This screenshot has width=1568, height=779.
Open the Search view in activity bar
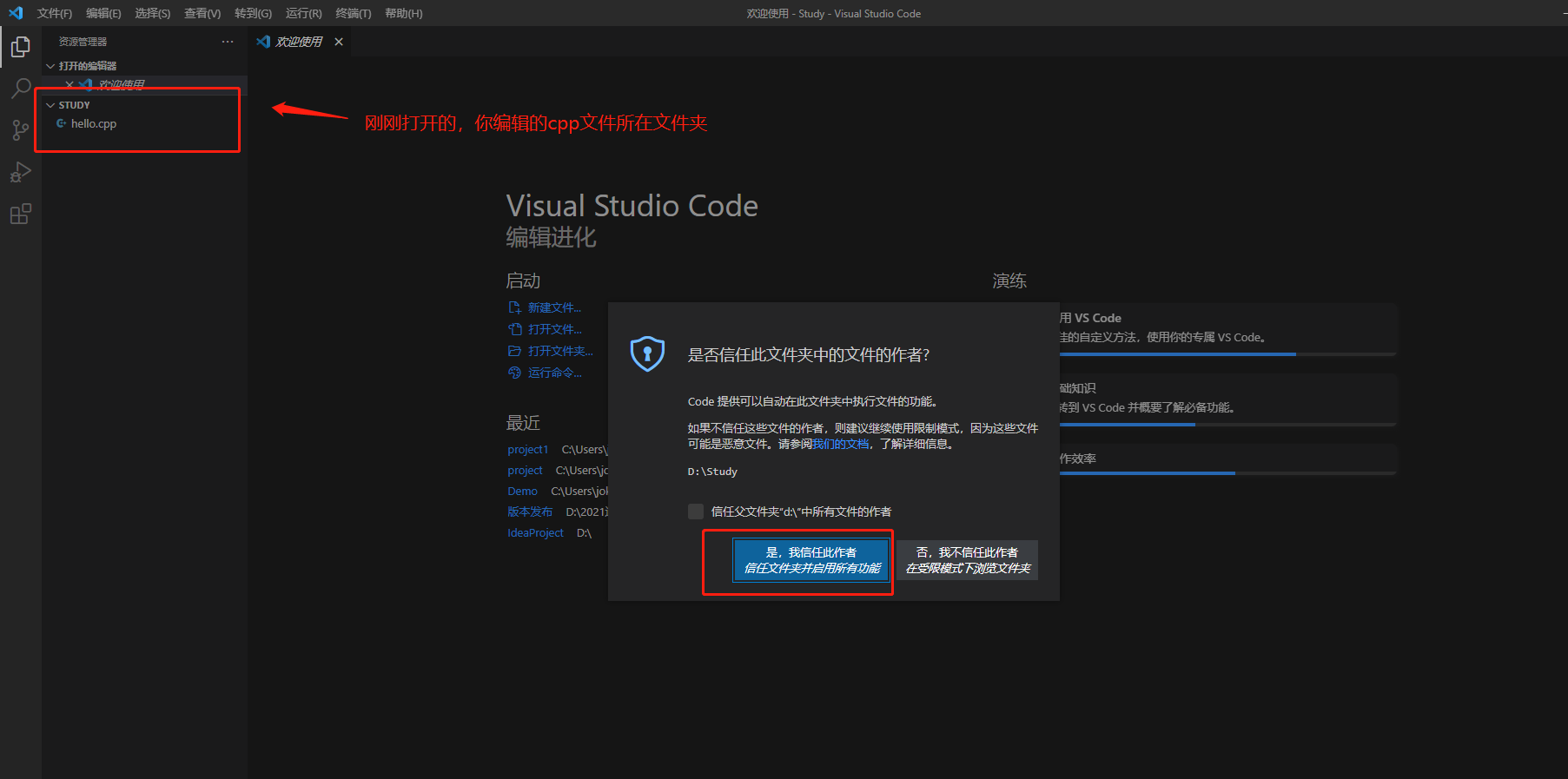click(x=21, y=89)
